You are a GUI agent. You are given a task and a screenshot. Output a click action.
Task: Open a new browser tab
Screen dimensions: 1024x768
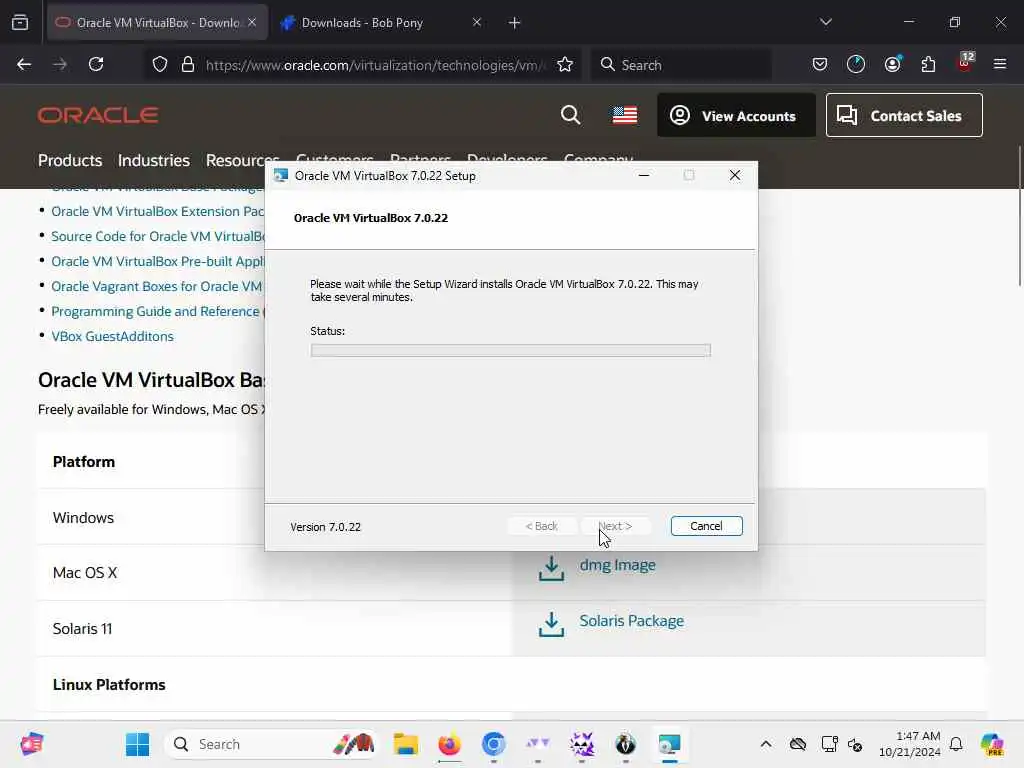pos(515,23)
